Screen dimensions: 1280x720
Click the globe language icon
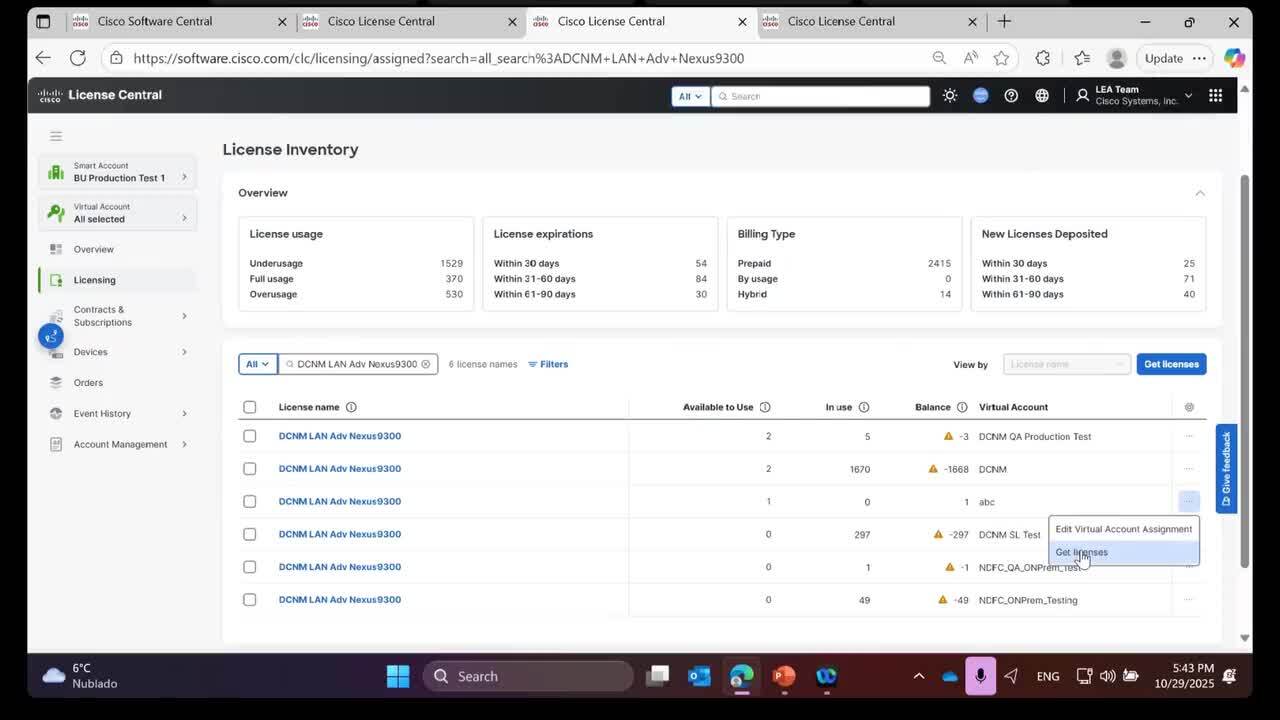[x=1042, y=96]
